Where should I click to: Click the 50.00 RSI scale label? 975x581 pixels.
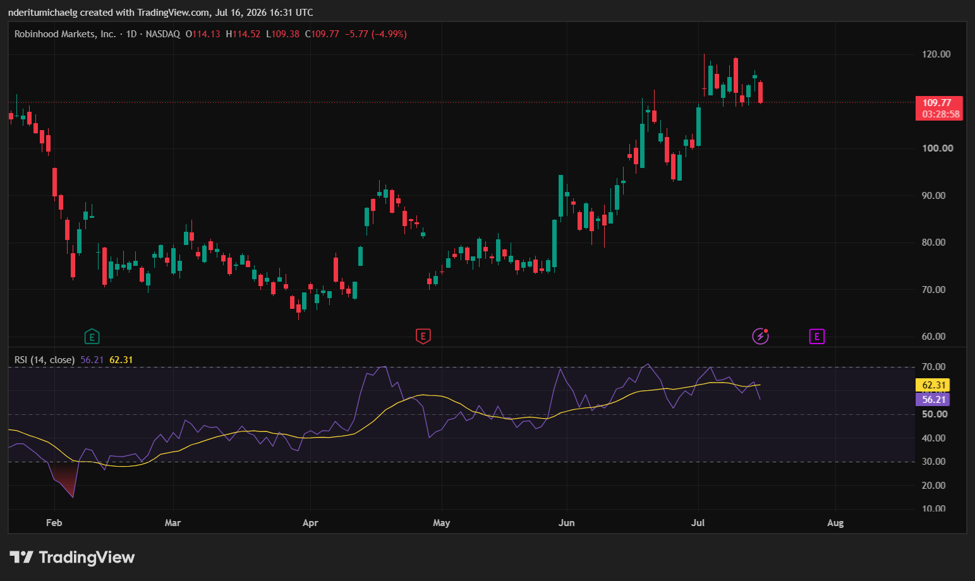tap(933, 414)
